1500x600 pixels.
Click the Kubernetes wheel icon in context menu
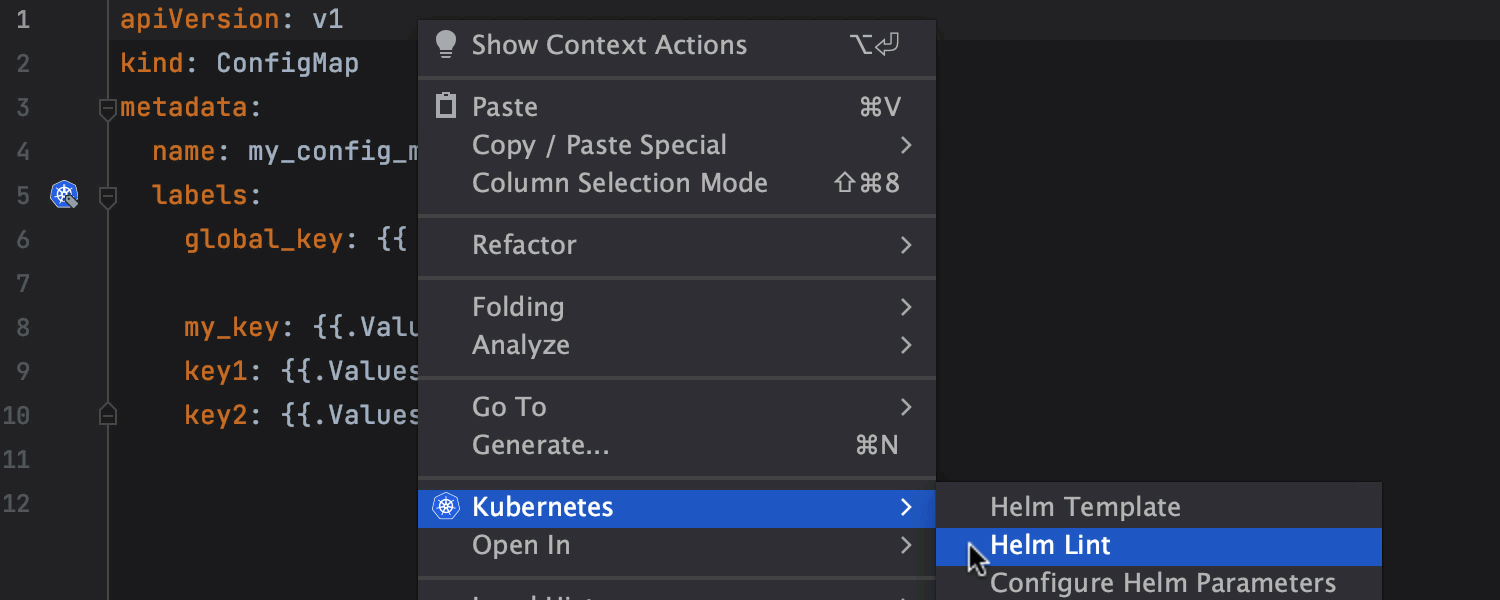446,507
